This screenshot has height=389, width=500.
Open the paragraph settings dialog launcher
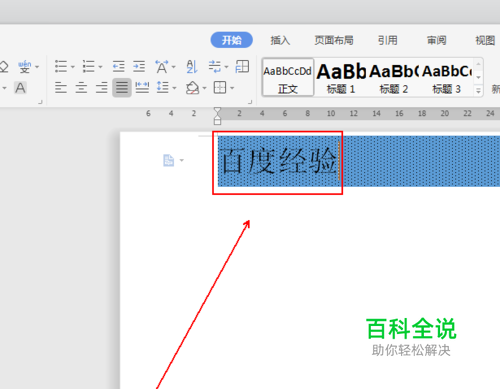(x=250, y=102)
